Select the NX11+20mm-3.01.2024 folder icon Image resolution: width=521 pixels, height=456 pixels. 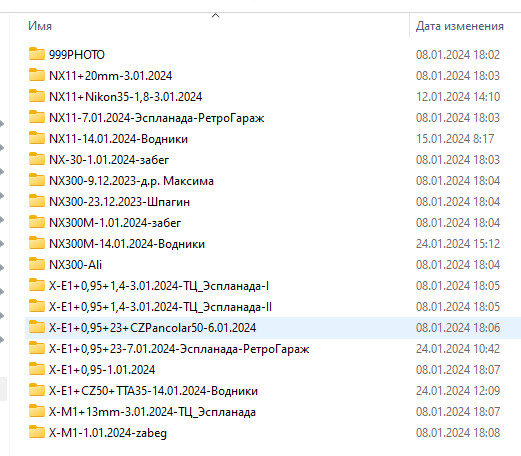[x=37, y=75]
